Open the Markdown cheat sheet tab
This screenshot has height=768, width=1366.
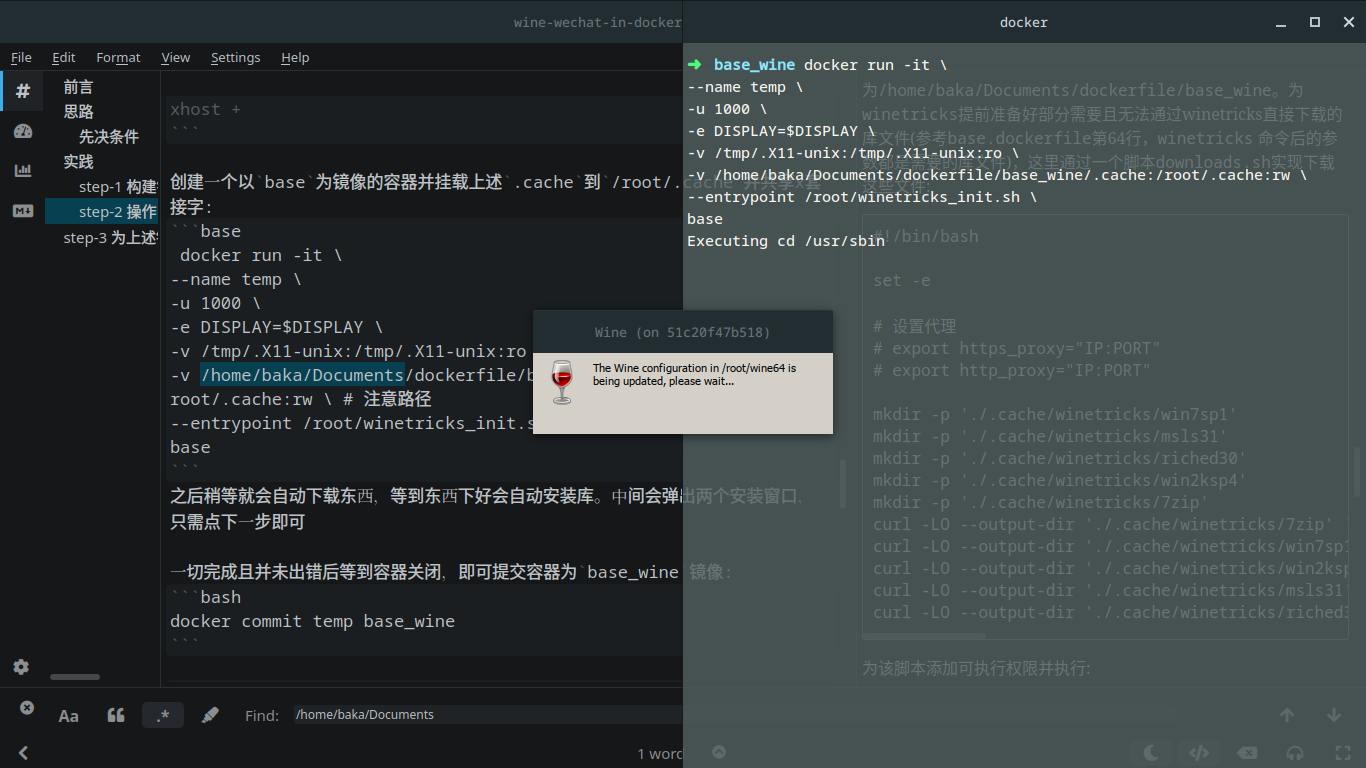click(x=22, y=211)
